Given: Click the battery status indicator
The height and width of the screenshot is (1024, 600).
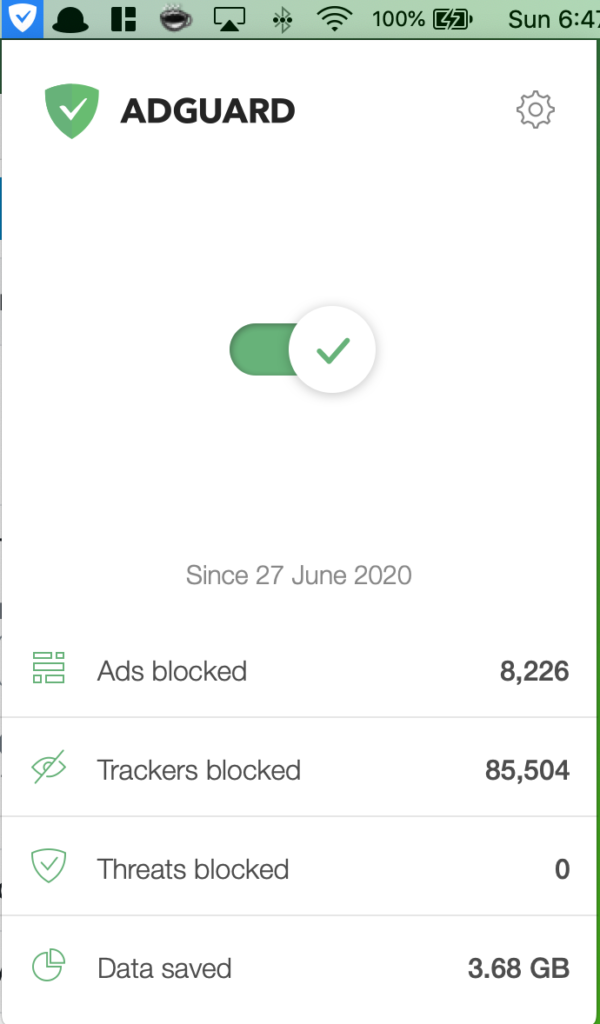Looking at the screenshot, I should [x=422, y=20].
